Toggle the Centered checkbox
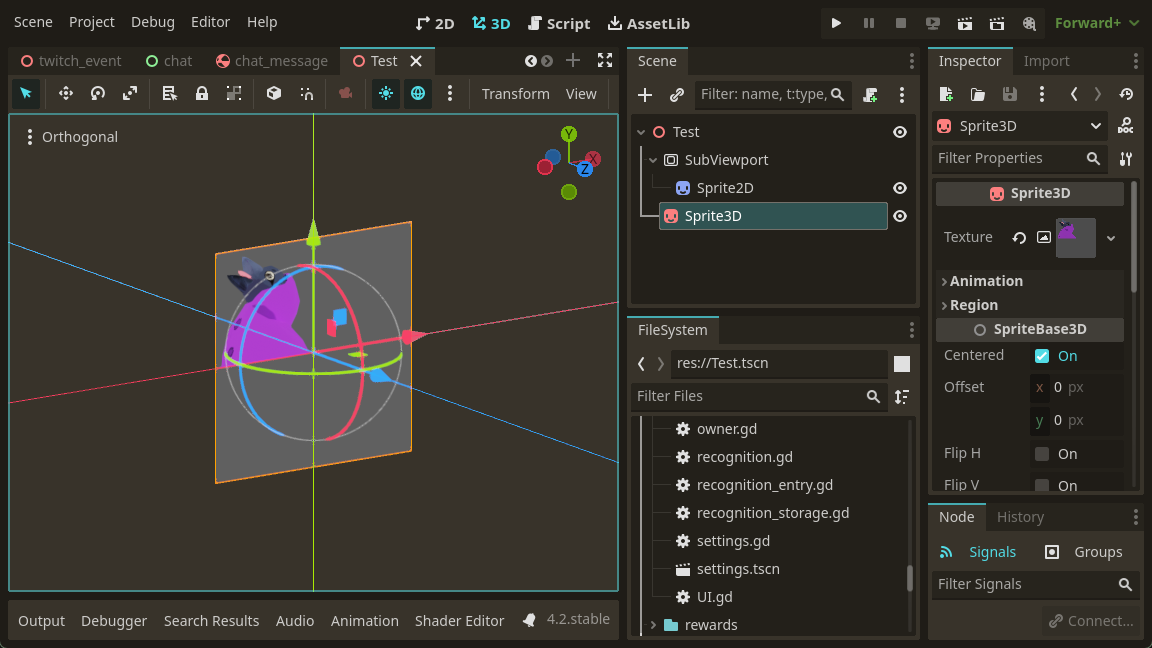 point(1042,356)
